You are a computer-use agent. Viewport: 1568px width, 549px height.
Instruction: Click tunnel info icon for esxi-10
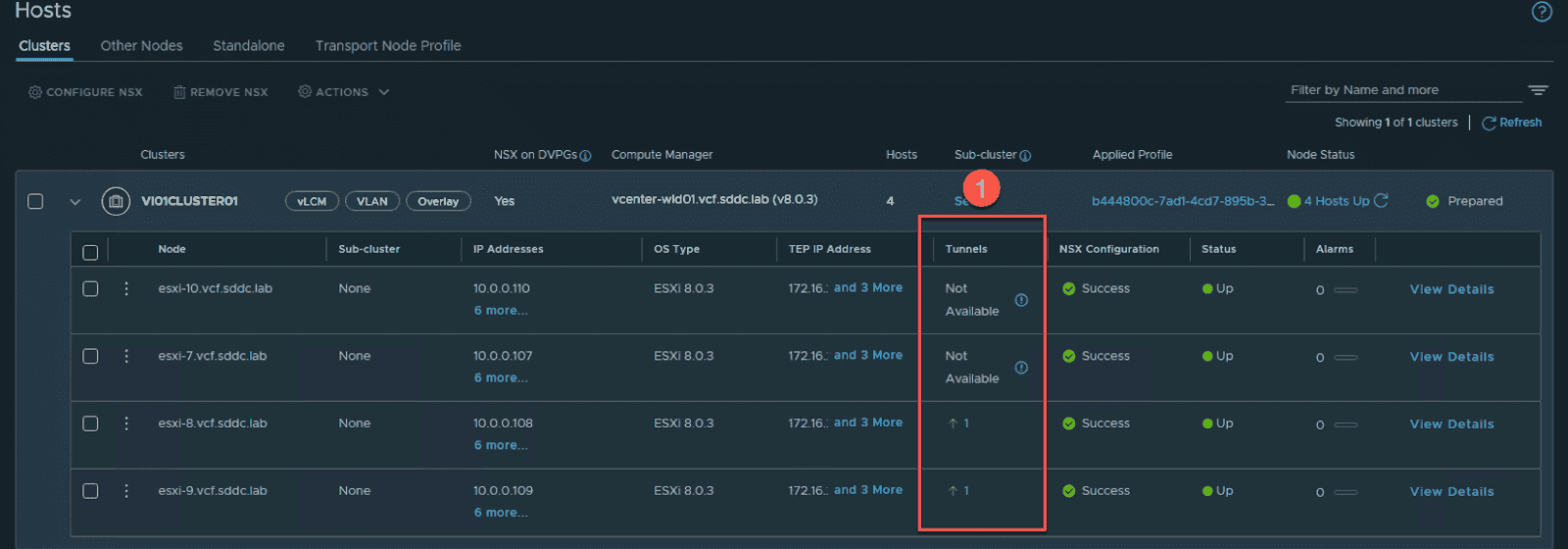1021,300
